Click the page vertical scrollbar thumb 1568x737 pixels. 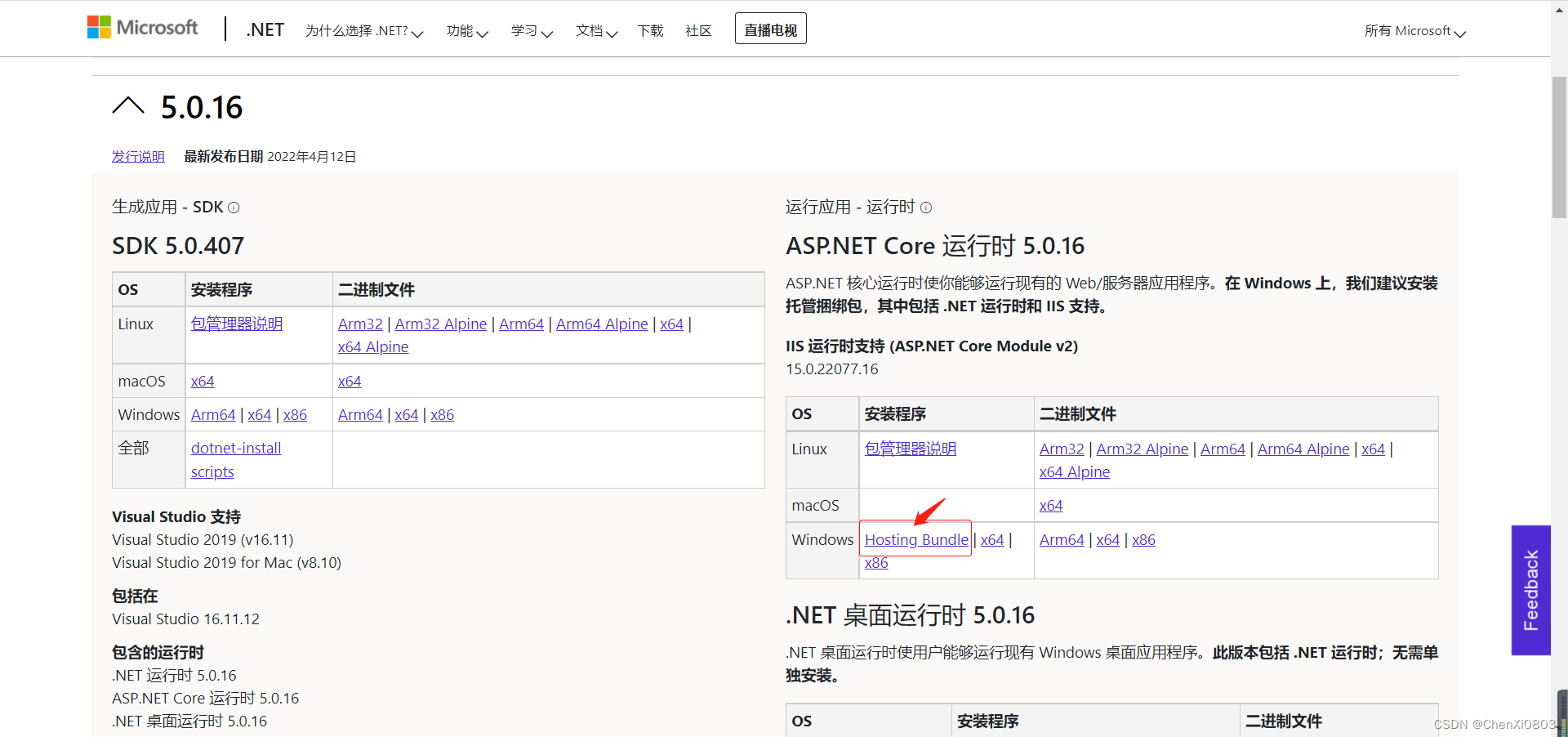click(1559, 147)
